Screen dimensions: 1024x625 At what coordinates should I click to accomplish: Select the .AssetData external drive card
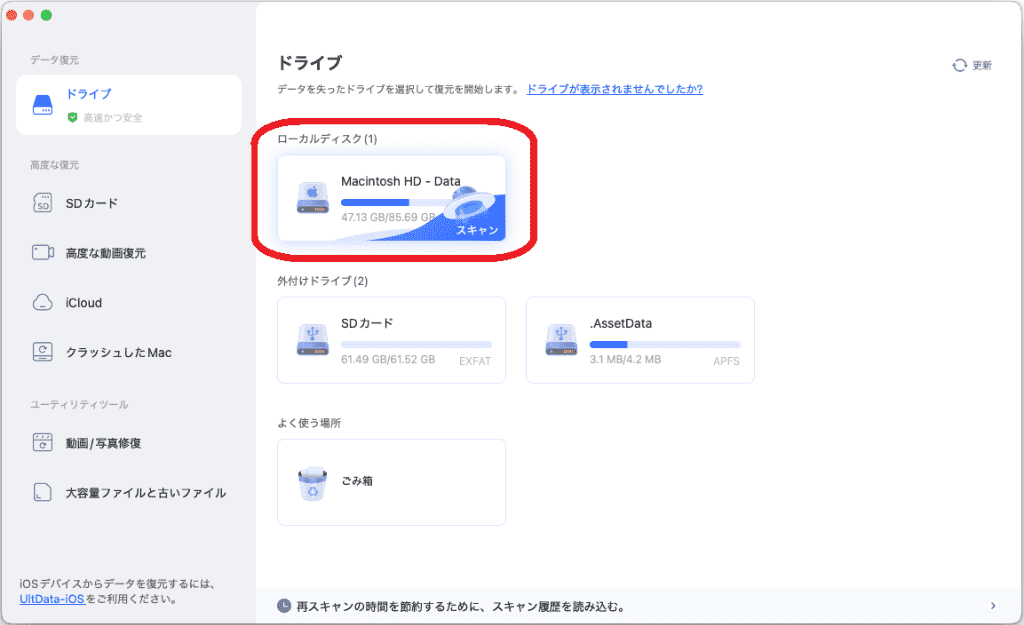click(x=640, y=340)
